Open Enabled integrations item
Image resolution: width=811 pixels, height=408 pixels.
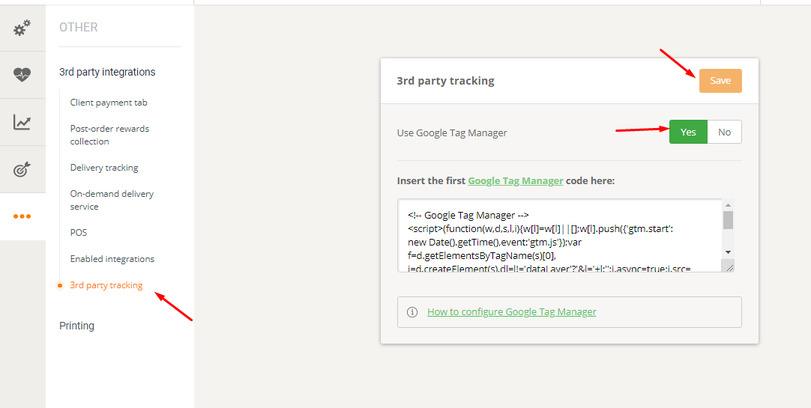(112, 259)
